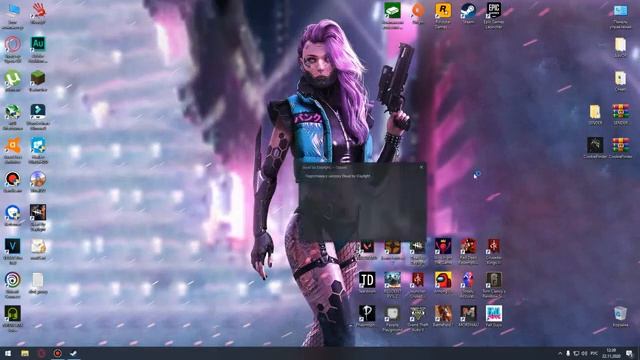Show hidden system tray icons
This screenshot has height=360, width=640.
pos(560,353)
